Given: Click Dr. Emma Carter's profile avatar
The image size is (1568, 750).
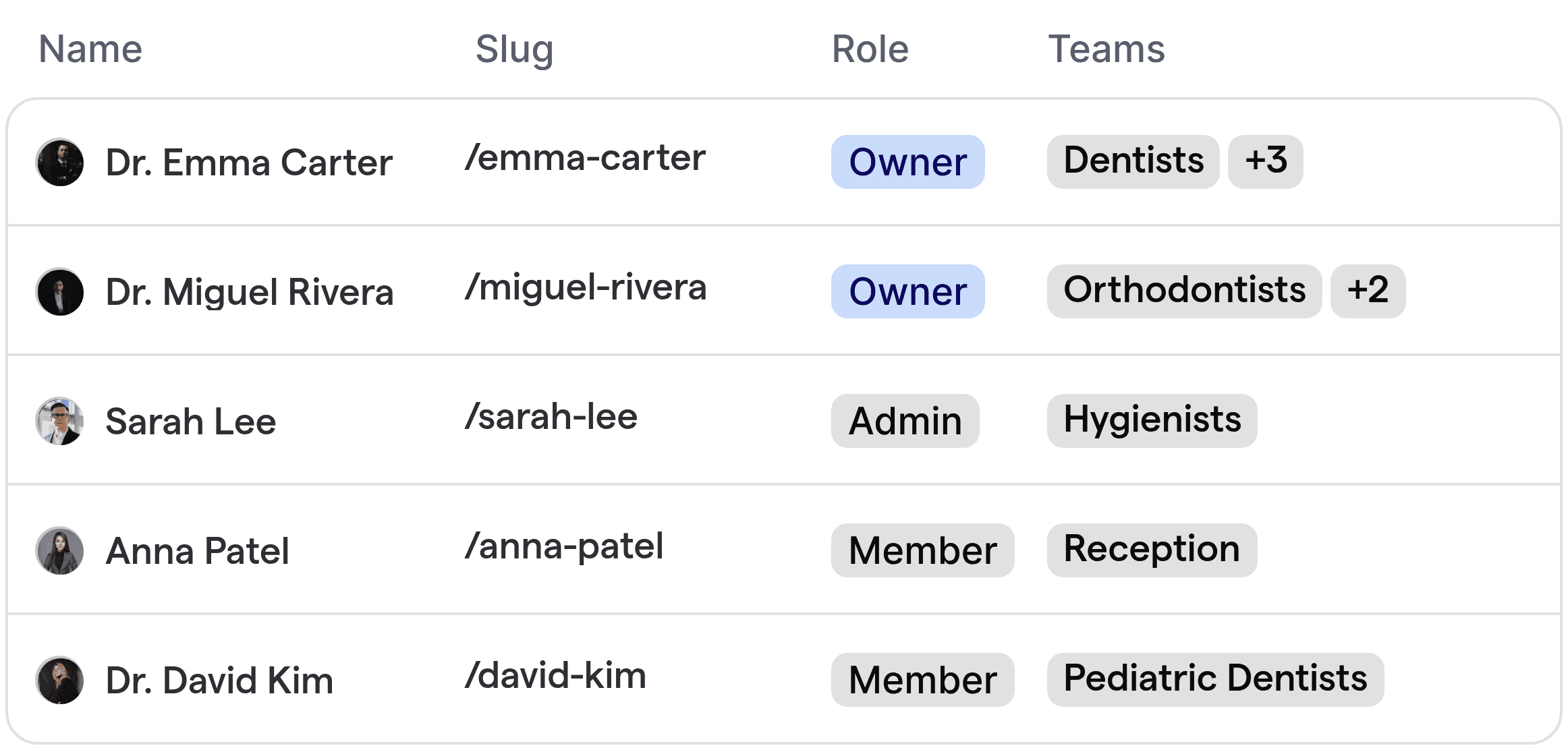Looking at the screenshot, I should tap(59, 162).
